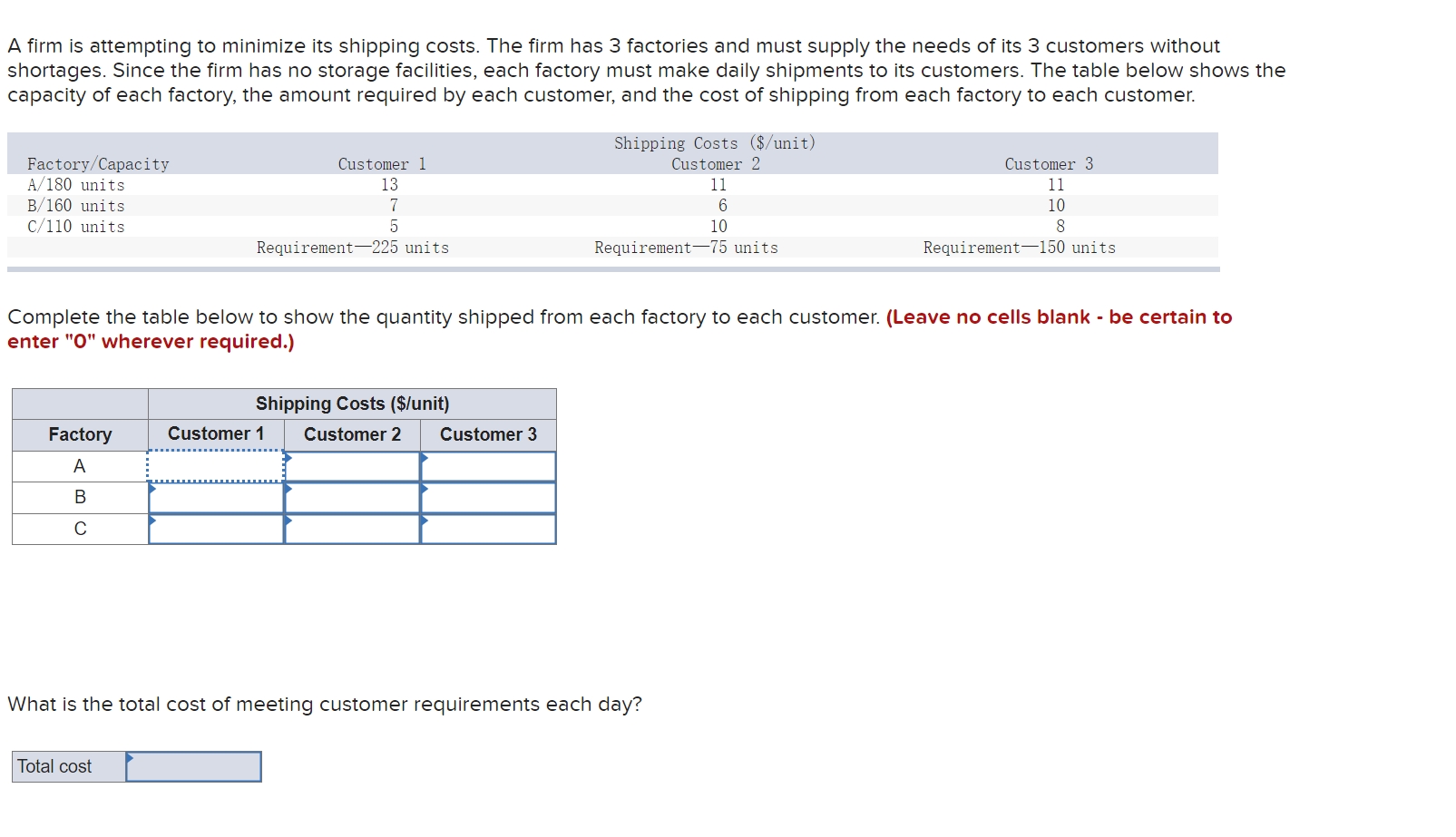Select cost 5 for factory C Customer 1

394,227
